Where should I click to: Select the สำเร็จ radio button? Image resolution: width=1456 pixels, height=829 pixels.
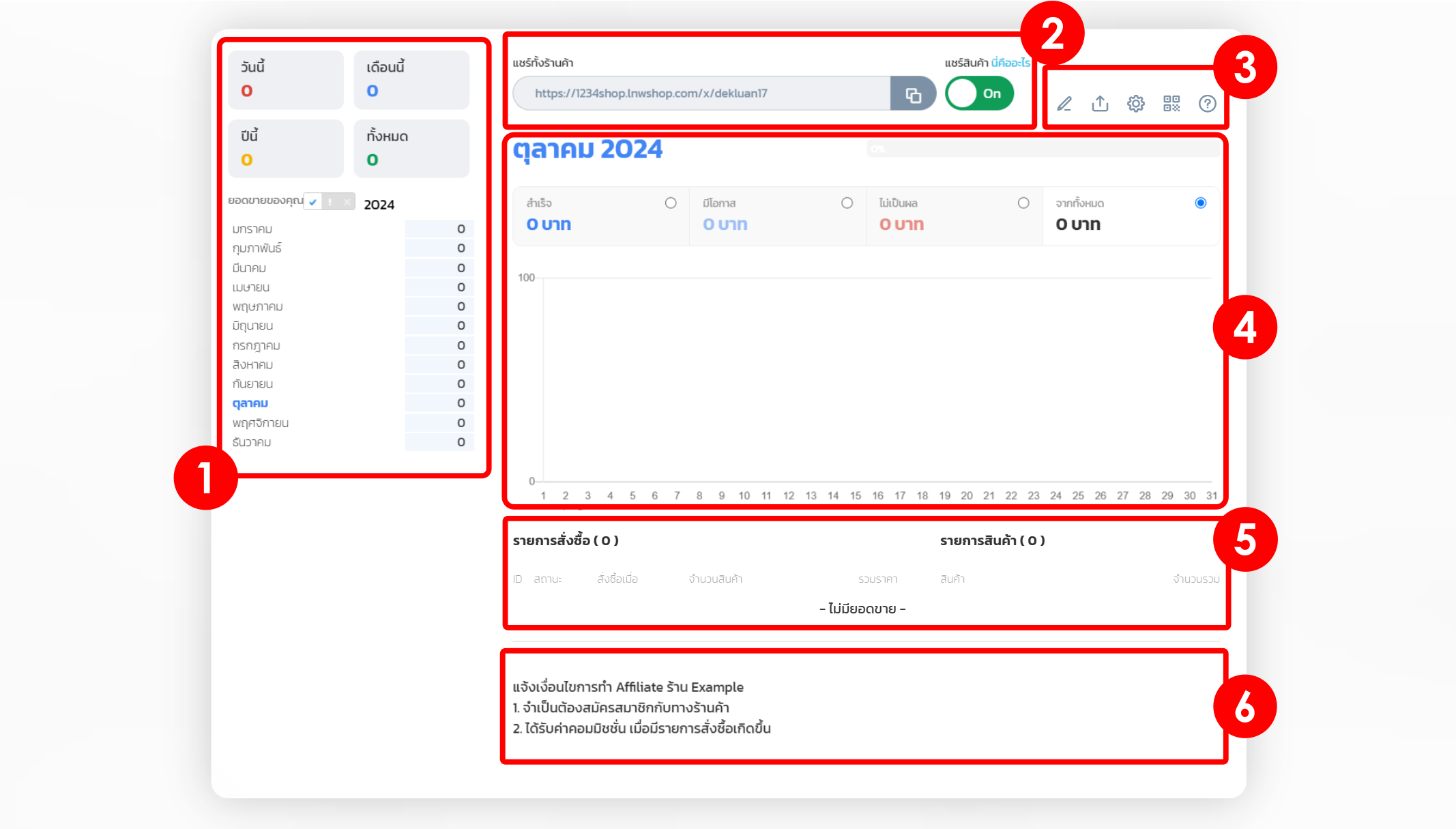[671, 203]
